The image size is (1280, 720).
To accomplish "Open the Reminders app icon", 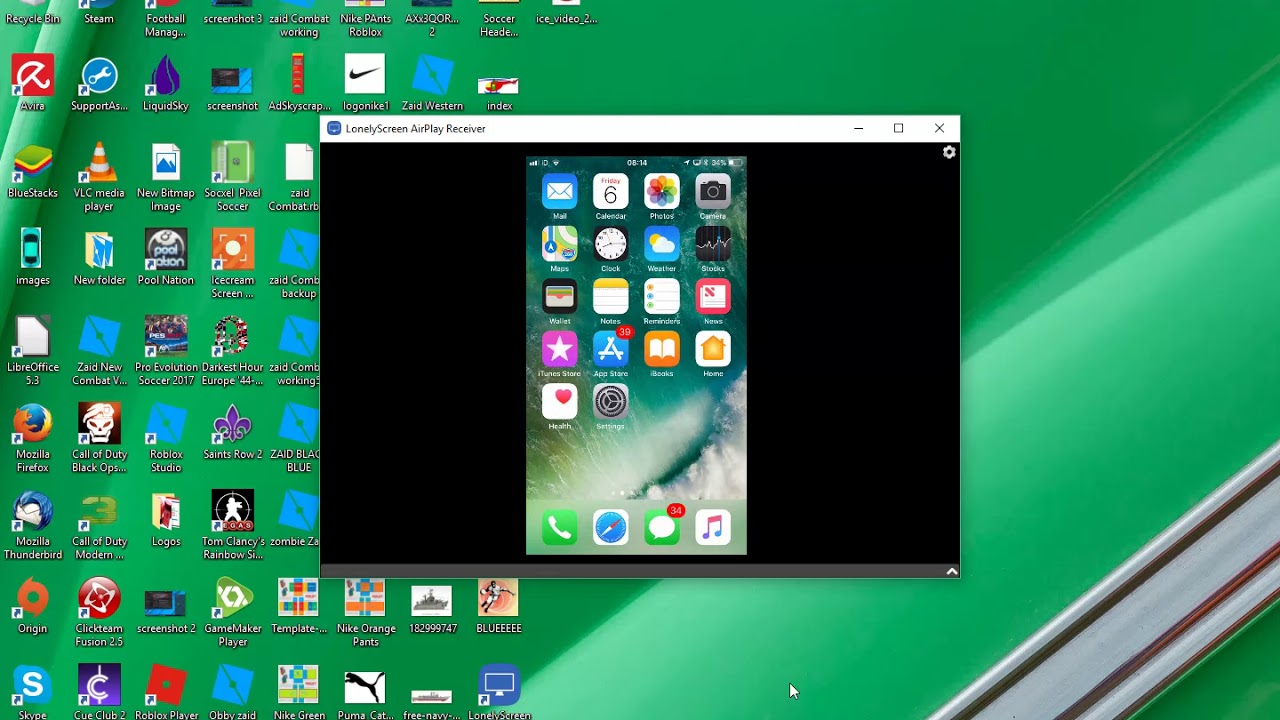I will (x=662, y=297).
